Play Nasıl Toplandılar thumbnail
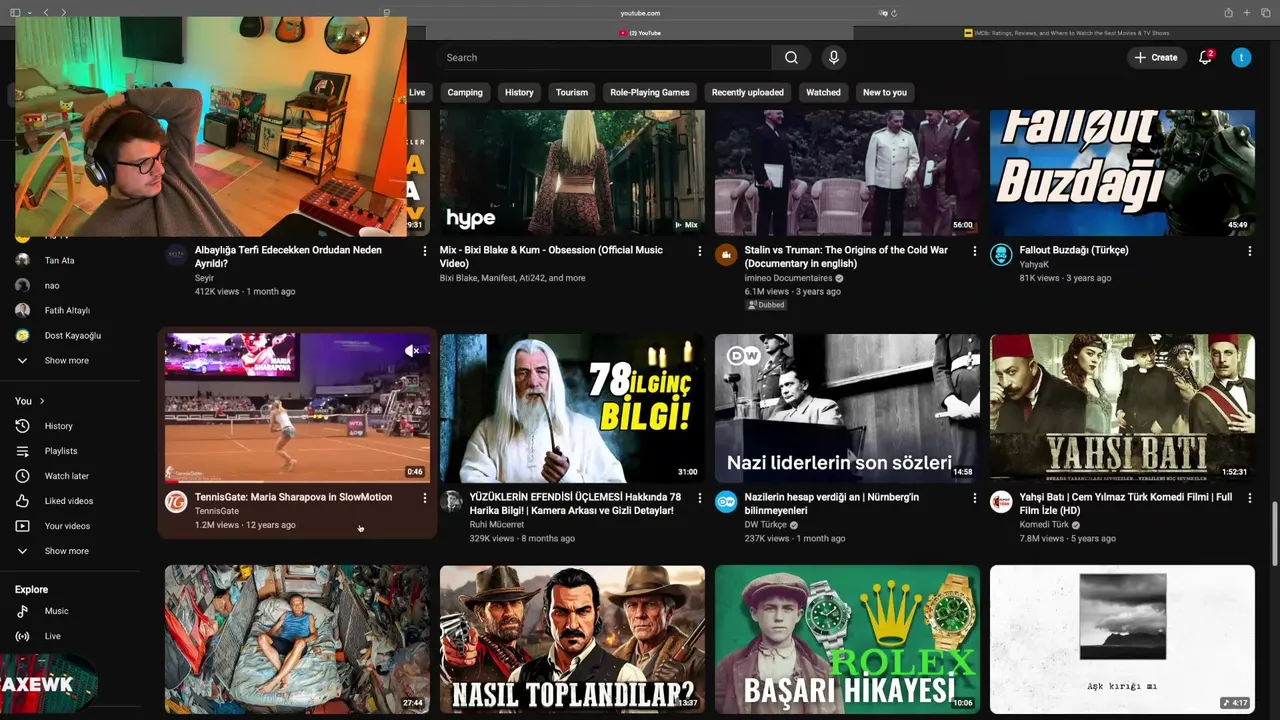Viewport: 1280px width, 720px height. (572, 639)
